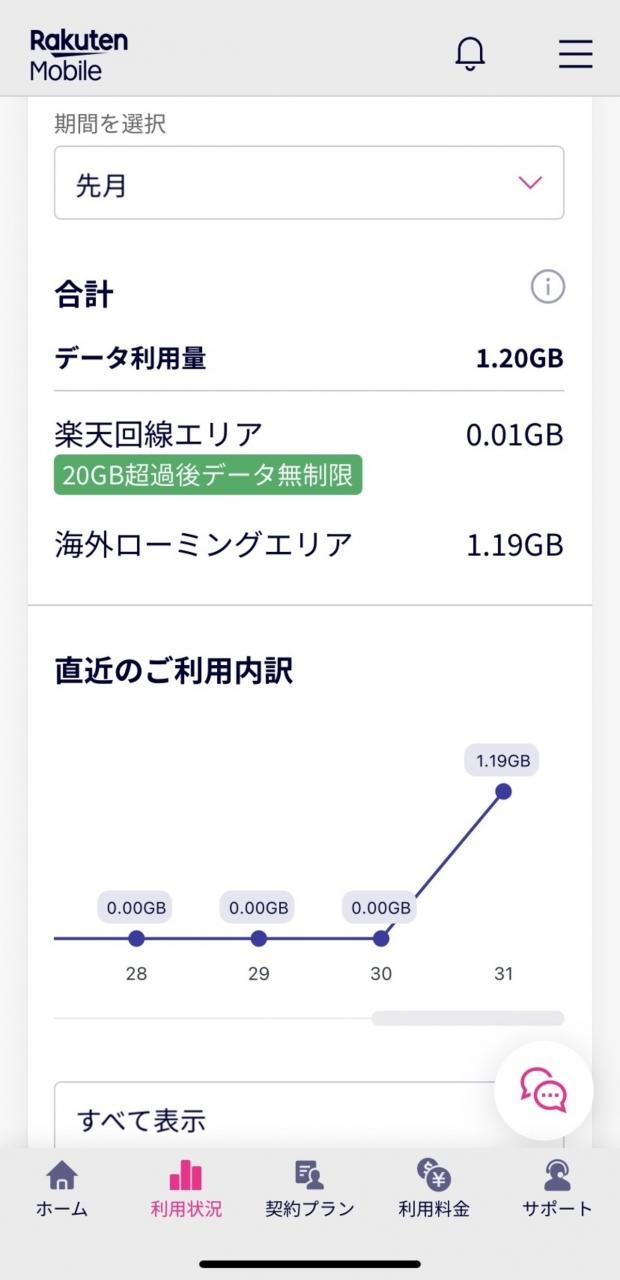The height and width of the screenshot is (1280, 620).
Task: Tap the サポート headset icon
Action: tap(557, 1176)
